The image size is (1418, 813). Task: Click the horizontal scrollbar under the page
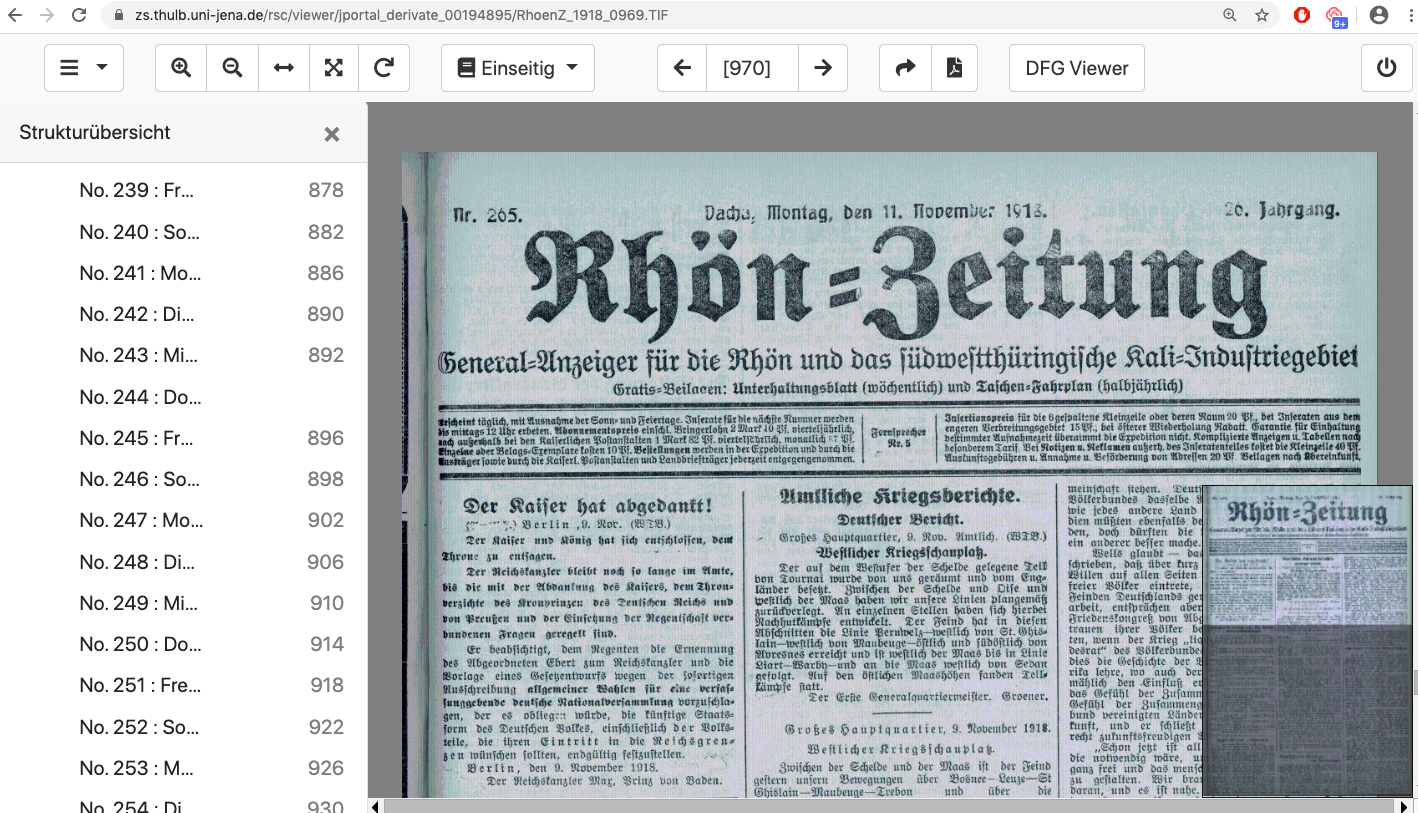click(890, 806)
